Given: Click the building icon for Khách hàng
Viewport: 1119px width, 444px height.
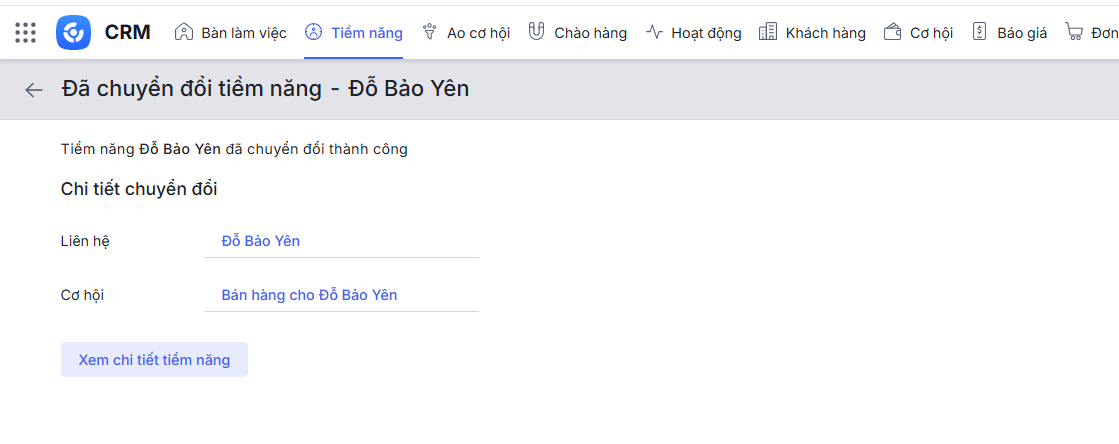Looking at the screenshot, I should tap(768, 32).
